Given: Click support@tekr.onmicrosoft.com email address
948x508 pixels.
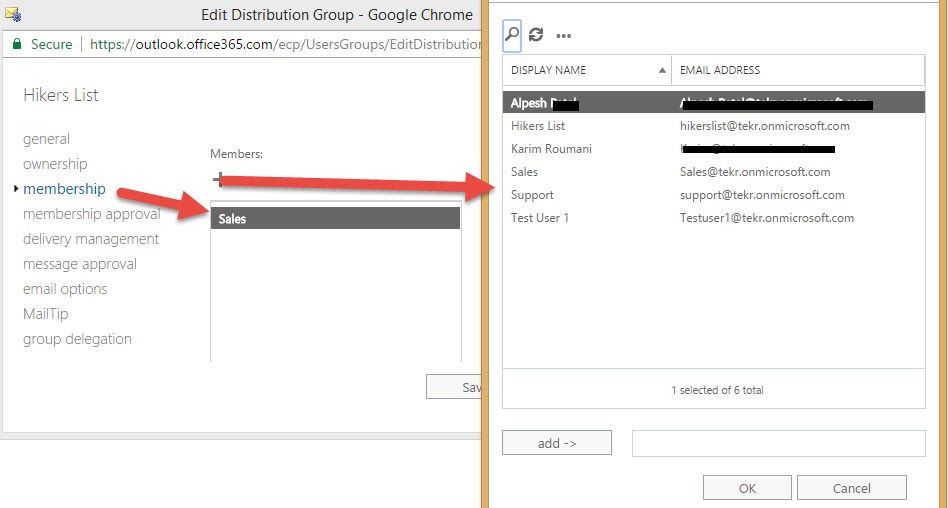Looking at the screenshot, I should (762, 195).
